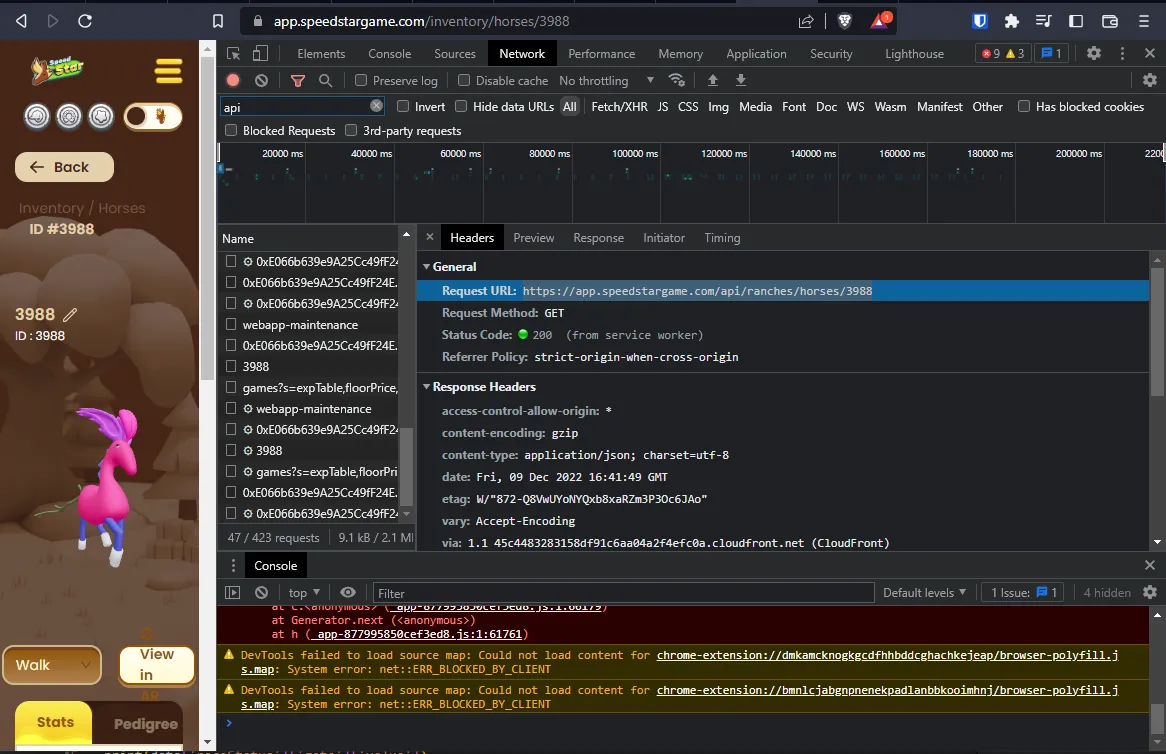This screenshot has width=1166, height=754.
Task: Filter requests by Img type
Action: click(x=718, y=106)
